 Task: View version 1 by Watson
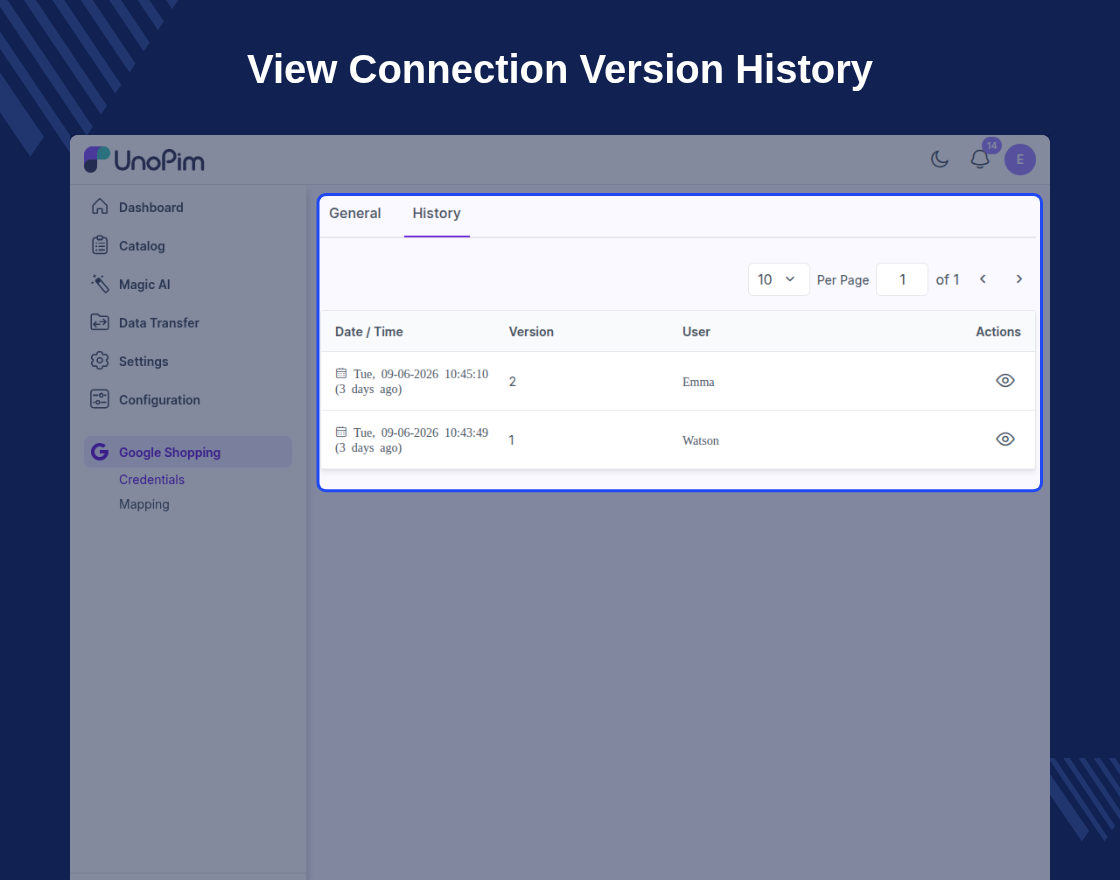[x=1005, y=439]
